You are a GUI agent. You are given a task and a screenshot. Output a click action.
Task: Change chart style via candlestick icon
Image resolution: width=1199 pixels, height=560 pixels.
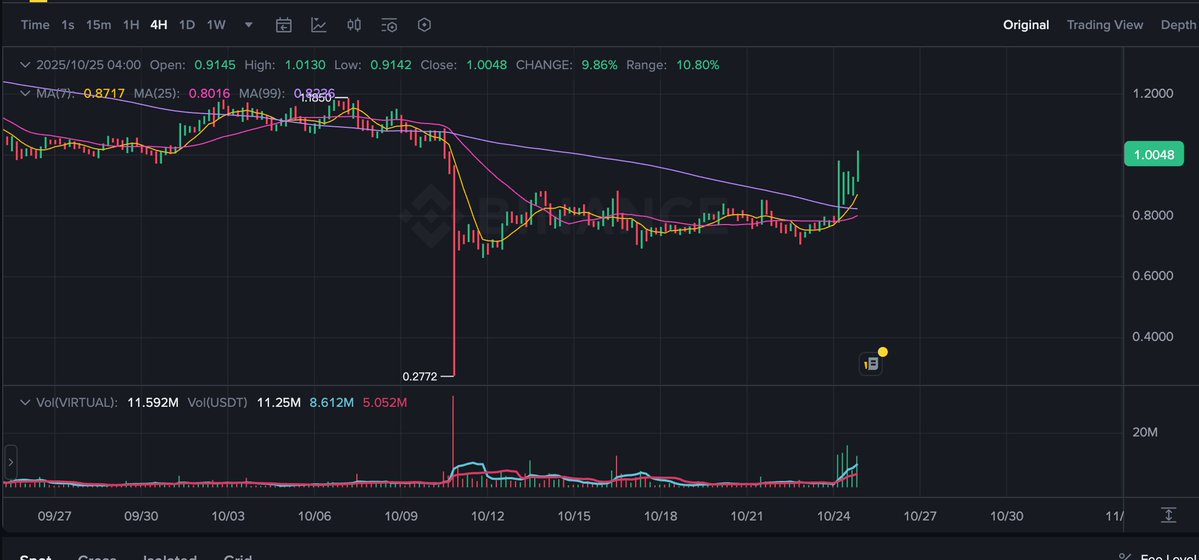point(354,25)
